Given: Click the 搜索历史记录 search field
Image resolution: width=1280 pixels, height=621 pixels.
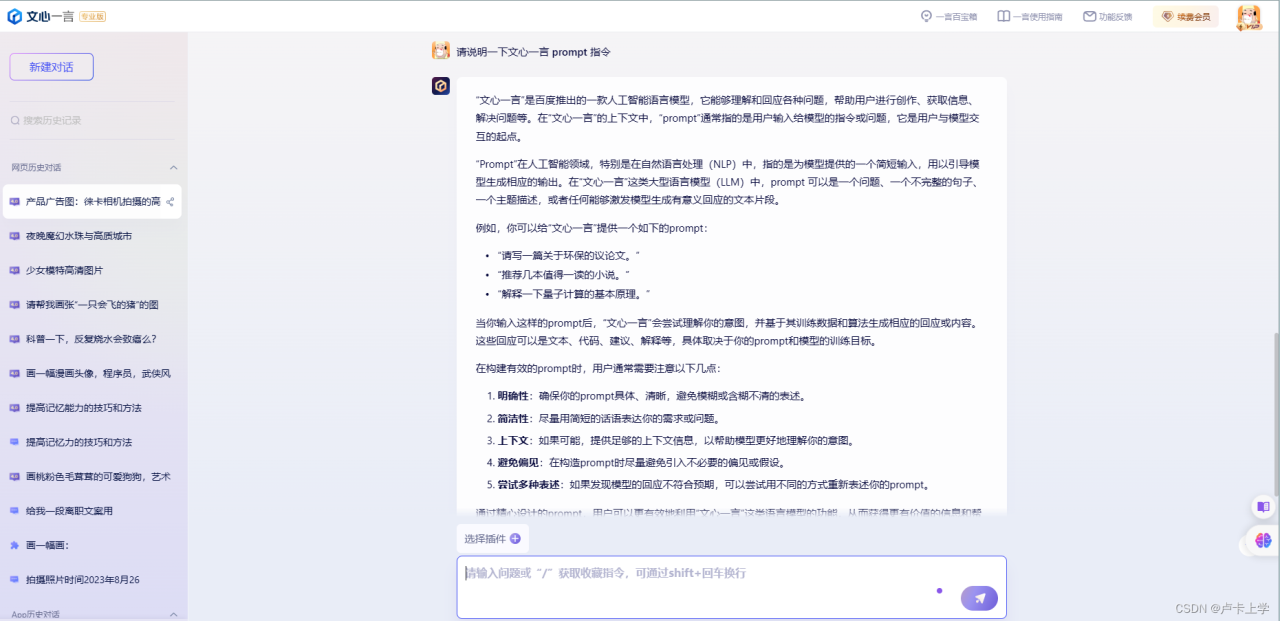Looking at the screenshot, I should click(94, 120).
